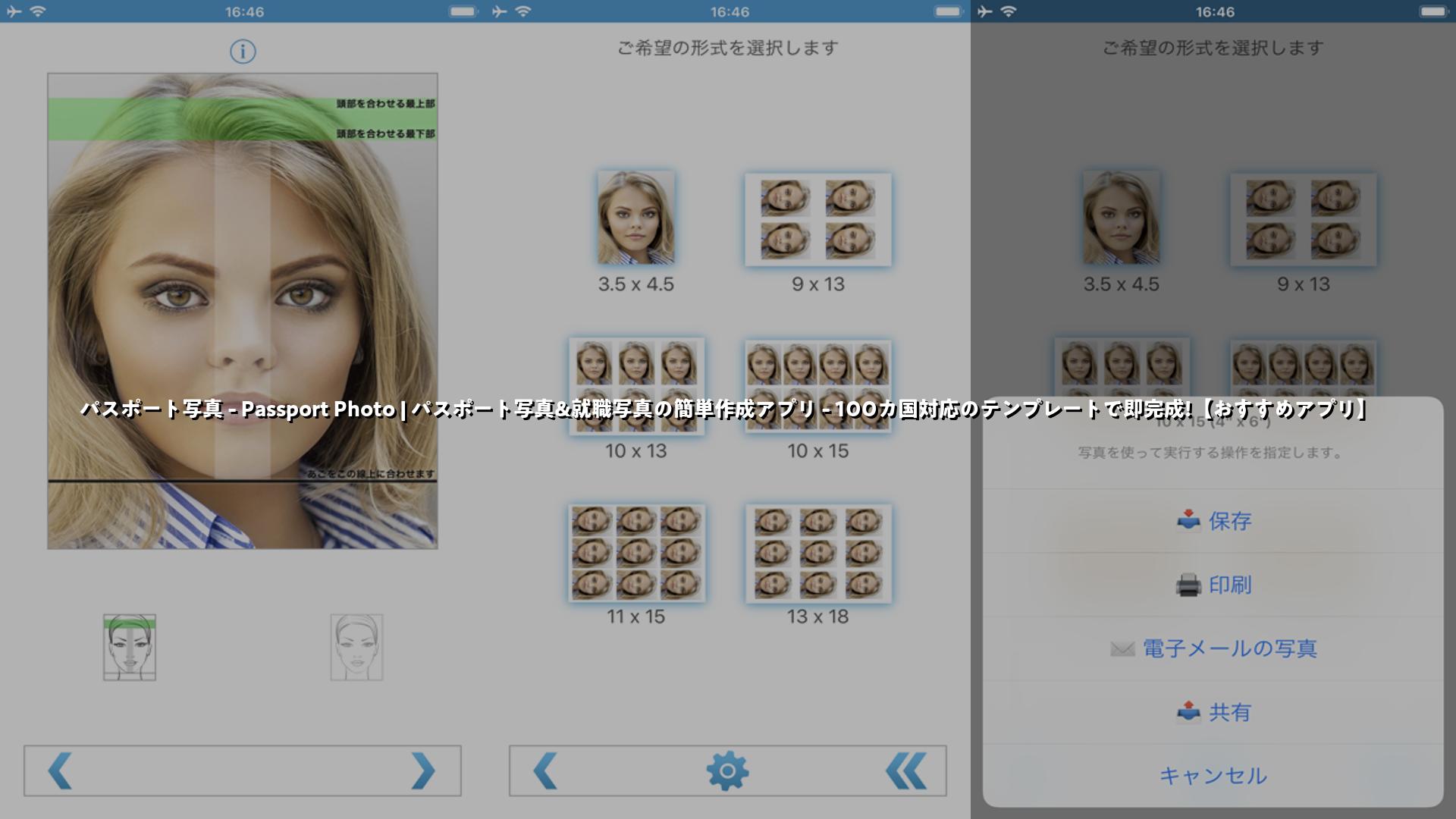The height and width of the screenshot is (819, 1456).
Task: Select the face guide template with green band
Action: [130, 648]
